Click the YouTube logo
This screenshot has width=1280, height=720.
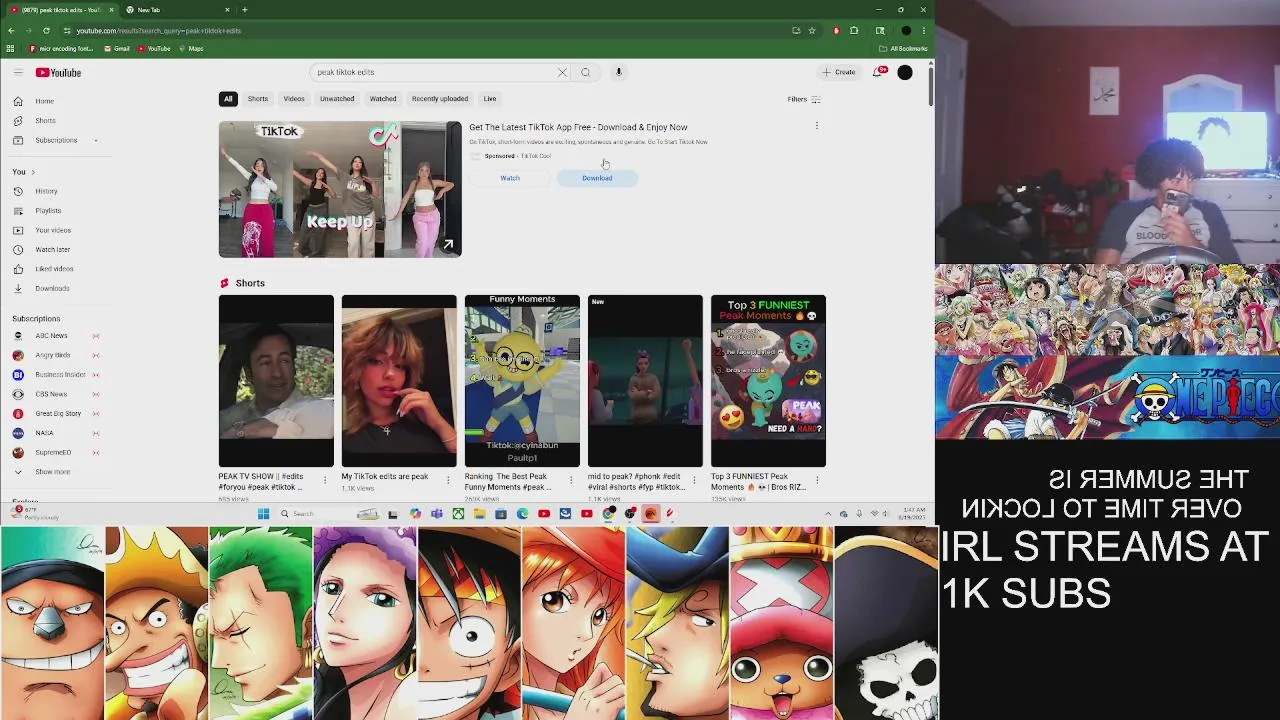tap(58, 72)
